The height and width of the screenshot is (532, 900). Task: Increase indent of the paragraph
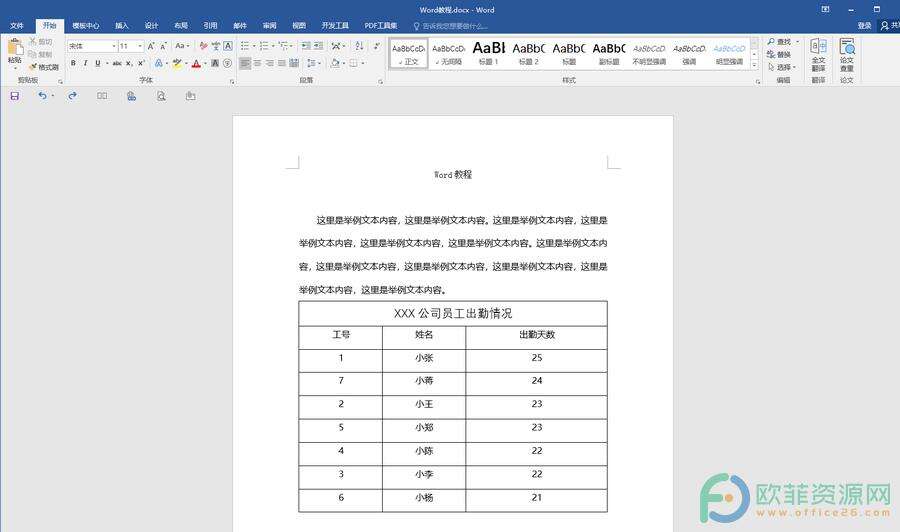319,46
